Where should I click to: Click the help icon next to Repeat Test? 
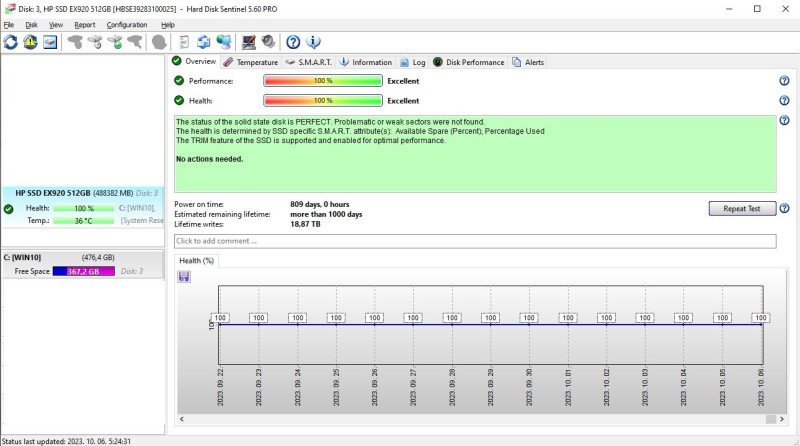pyautogui.click(x=784, y=208)
